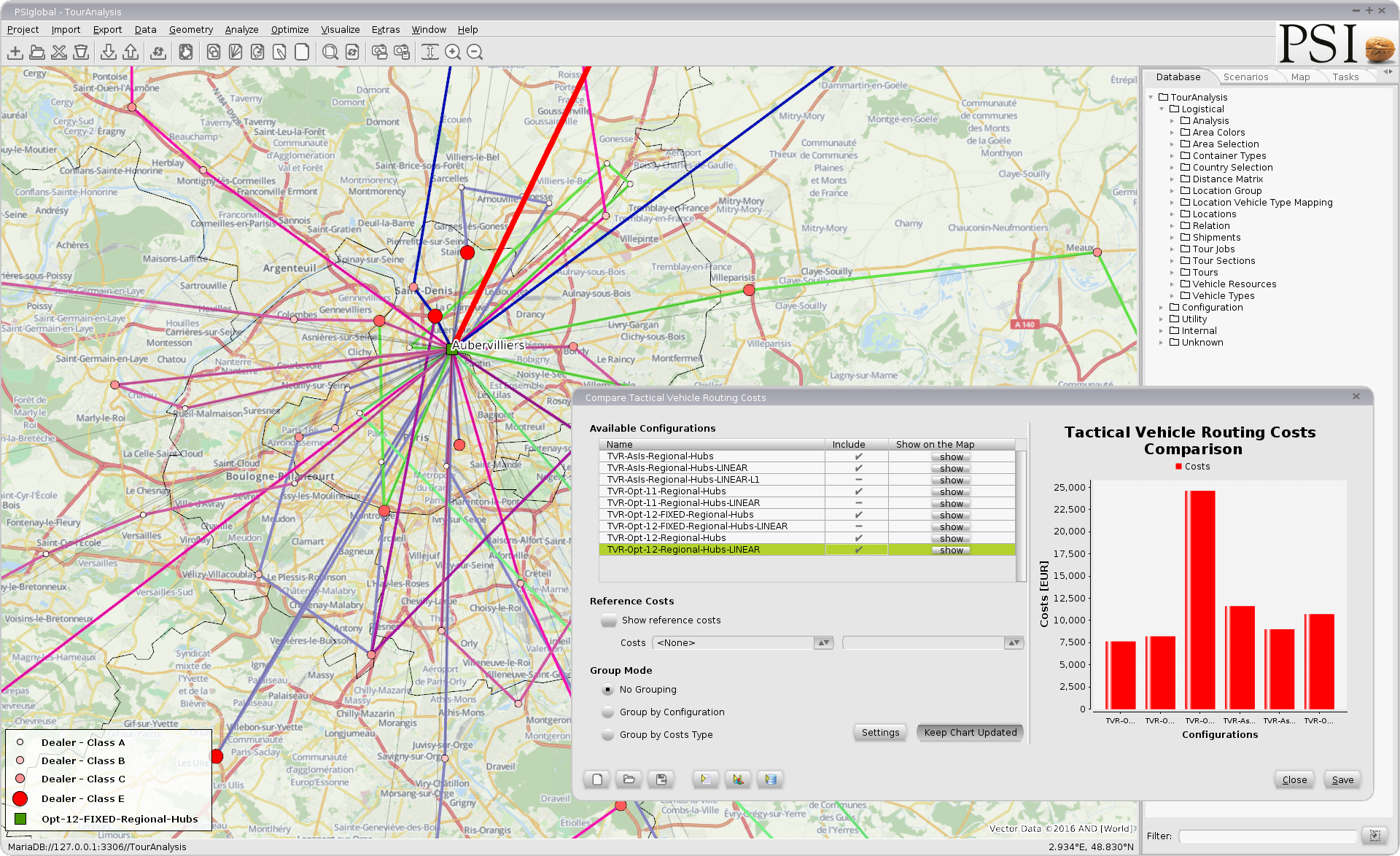Click the open map snapshot icon
The width and height of the screenshot is (1400, 856).
380,52
